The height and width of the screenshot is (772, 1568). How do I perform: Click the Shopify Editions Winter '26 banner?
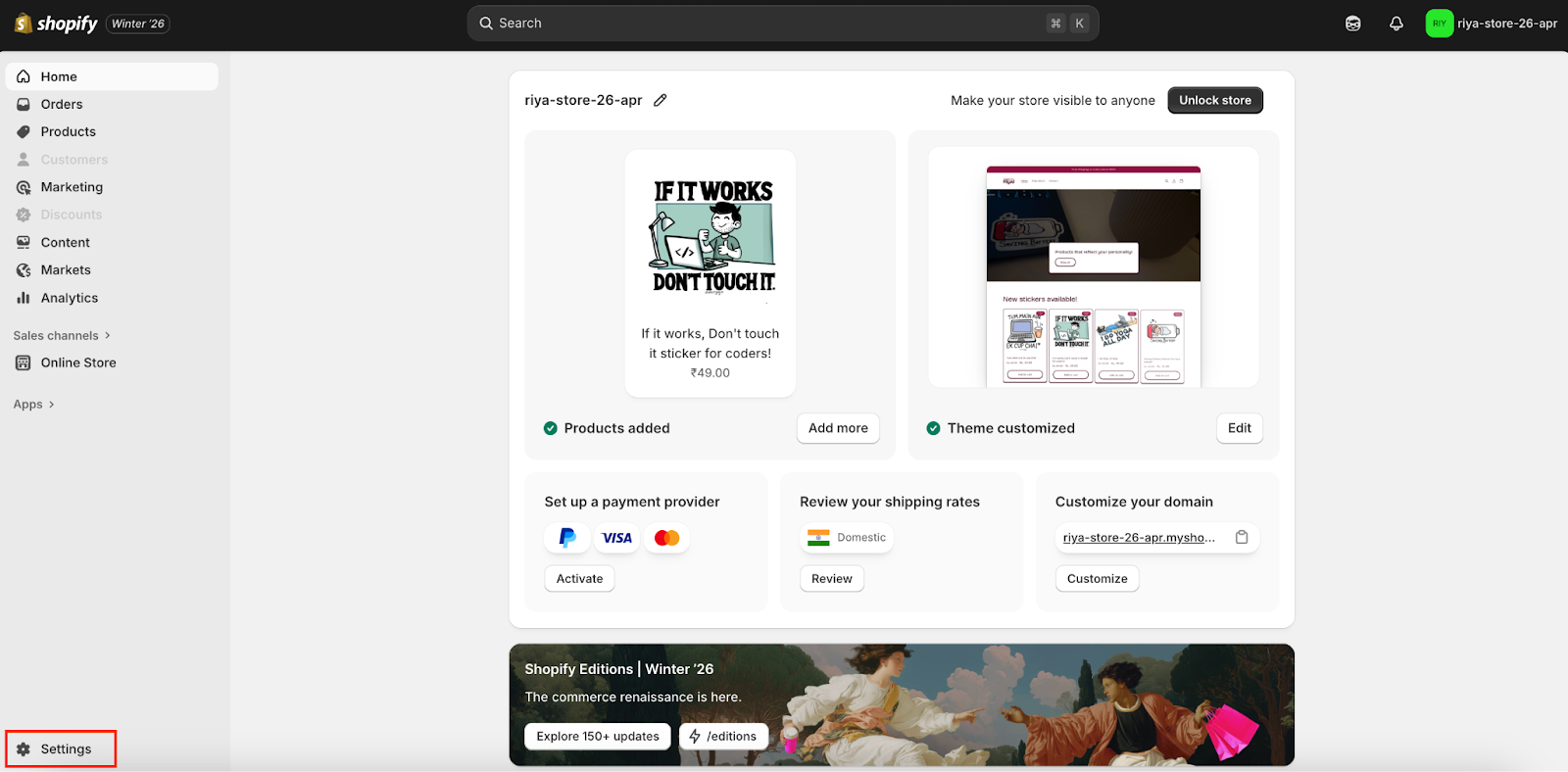(902, 704)
